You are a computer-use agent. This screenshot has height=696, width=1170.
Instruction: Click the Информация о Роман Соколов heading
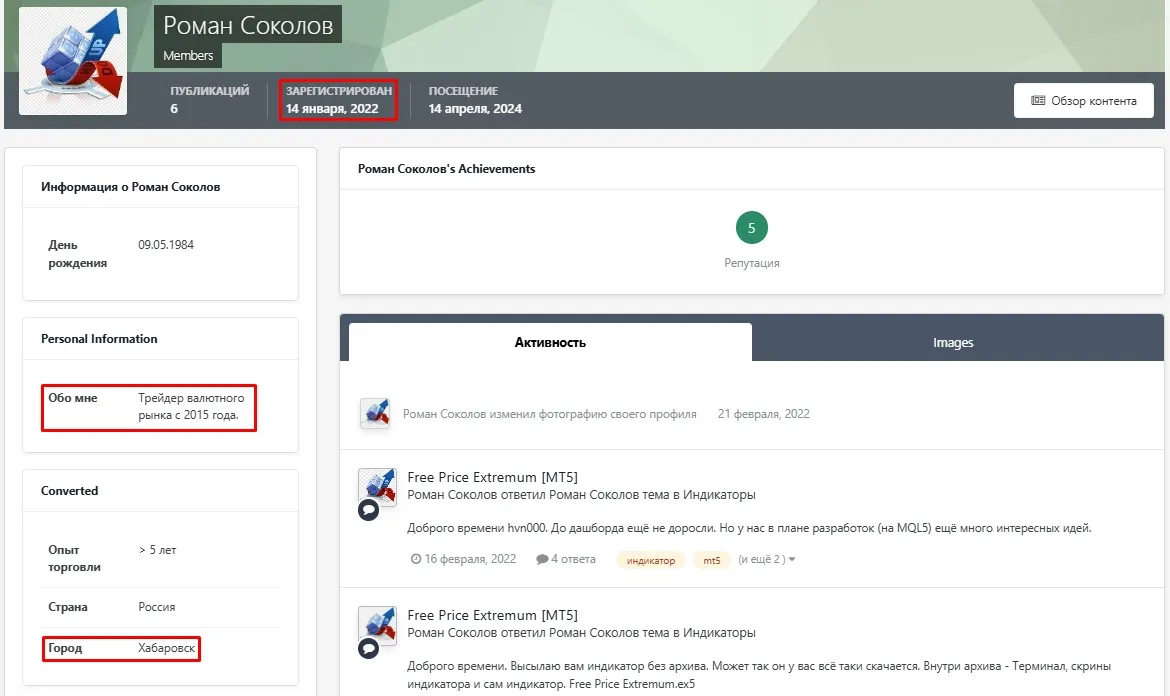(131, 187)
